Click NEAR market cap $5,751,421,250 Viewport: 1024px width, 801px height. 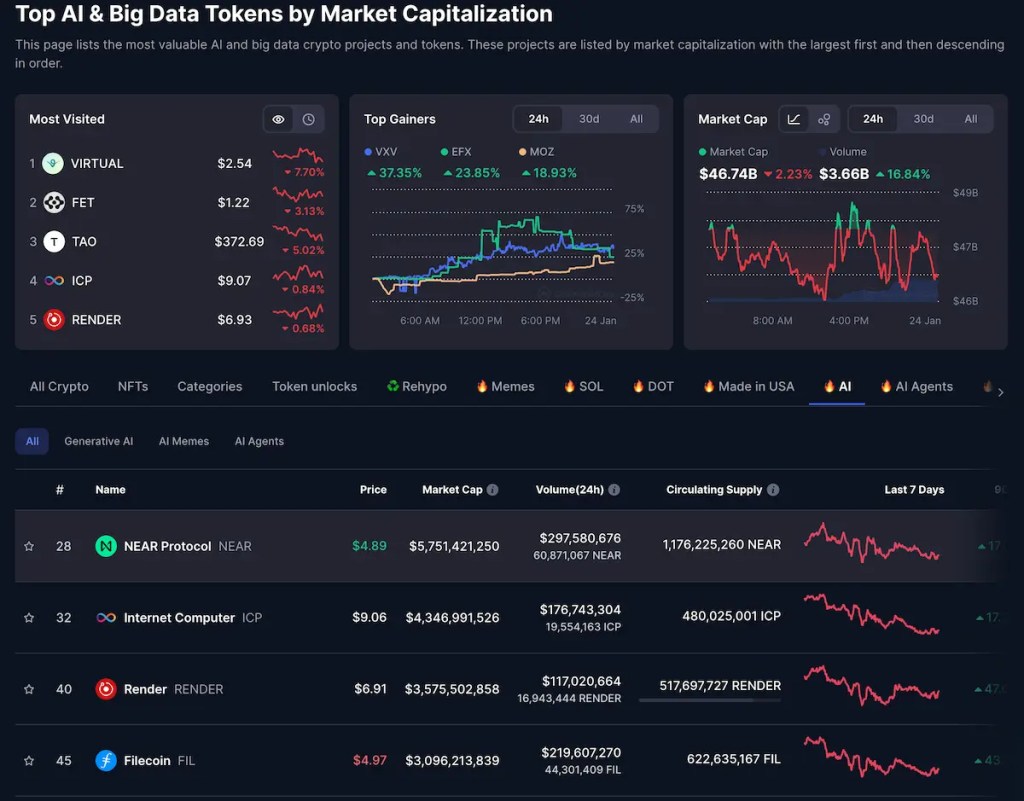pos(454,546)
